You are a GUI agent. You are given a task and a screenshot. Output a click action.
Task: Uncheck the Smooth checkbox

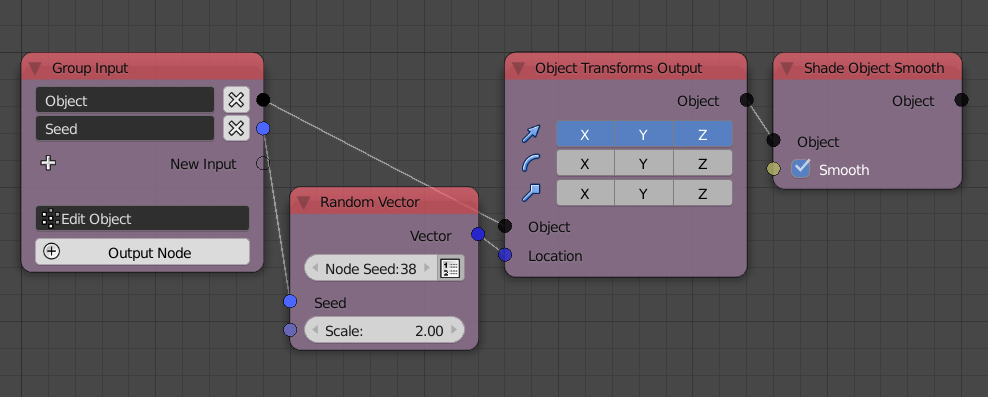[800, 168]
